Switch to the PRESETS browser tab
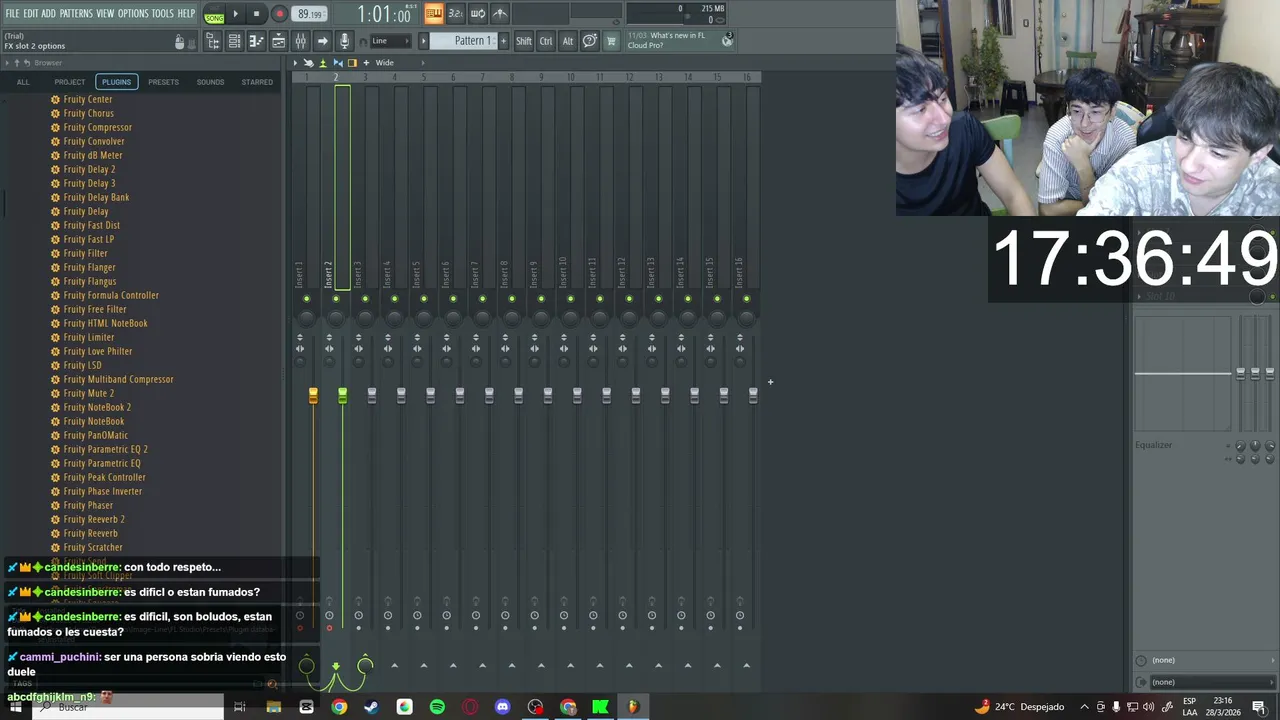The image size is (1280, 720). tap(163, 82)
